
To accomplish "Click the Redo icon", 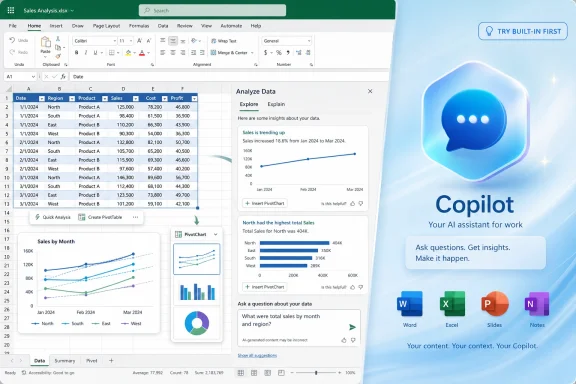I will click(12, 52).
